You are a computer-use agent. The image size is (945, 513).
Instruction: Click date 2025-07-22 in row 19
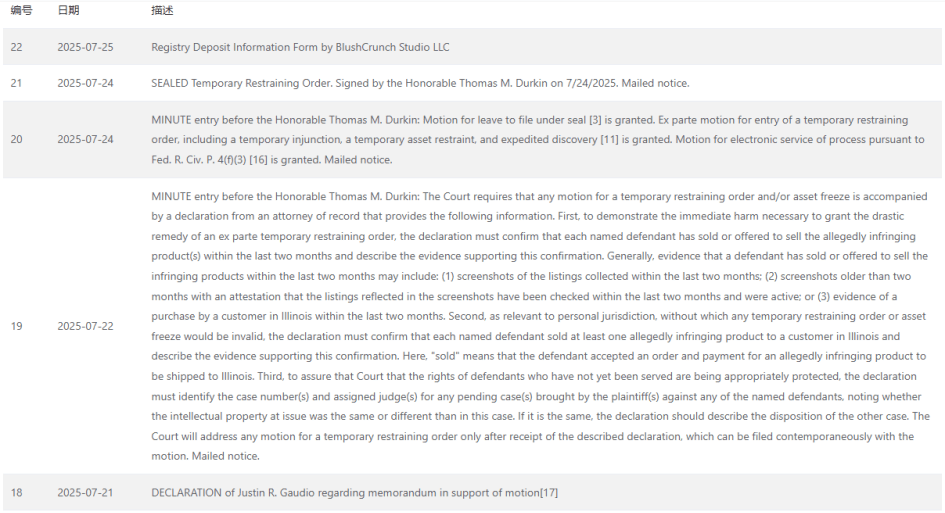(85, 326)
